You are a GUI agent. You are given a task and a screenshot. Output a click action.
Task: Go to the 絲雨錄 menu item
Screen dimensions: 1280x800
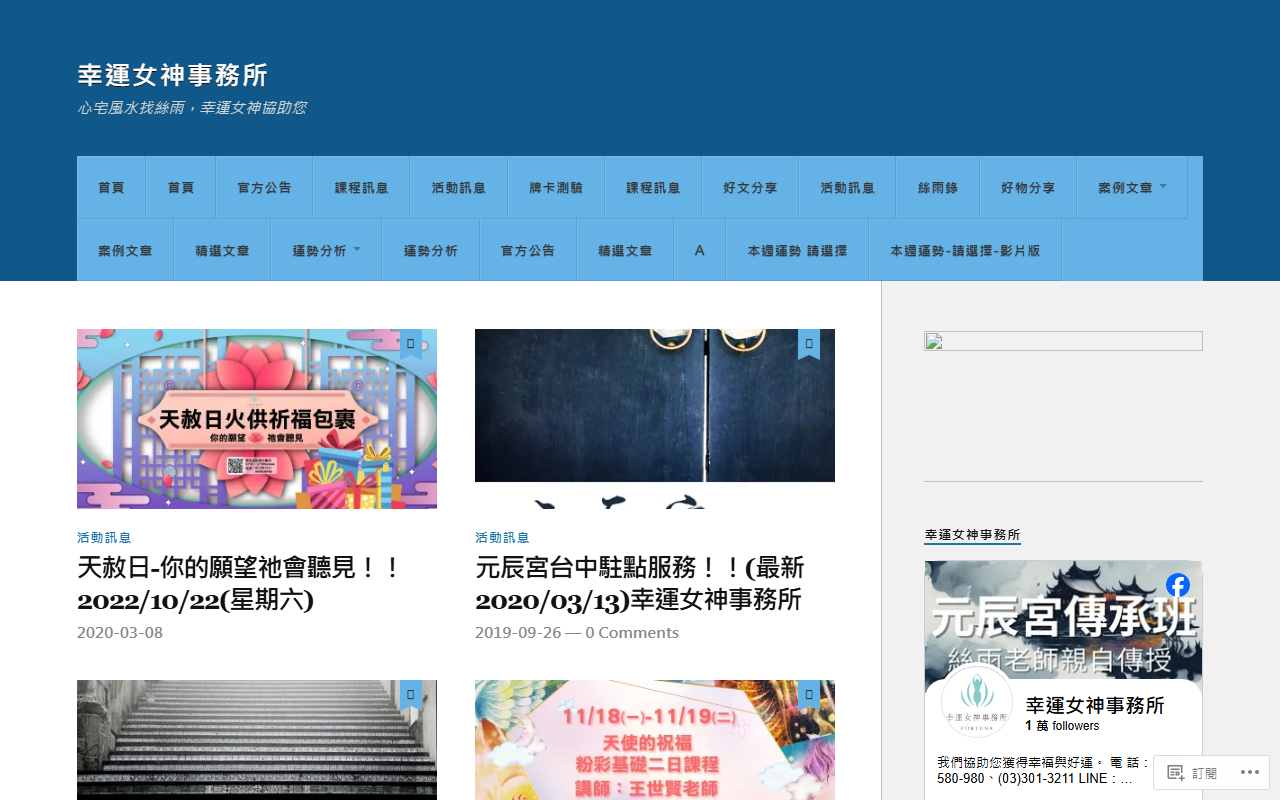pos(938,187)
